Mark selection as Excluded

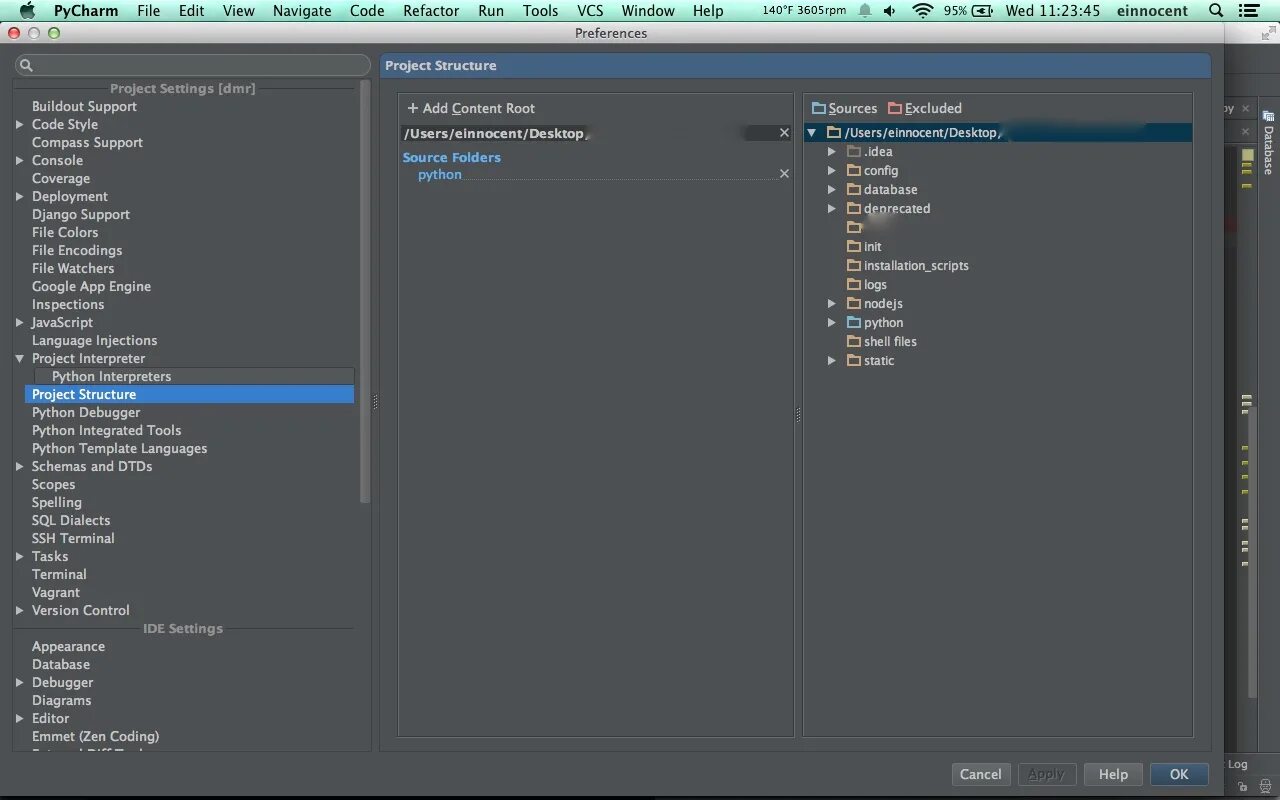coord(925,108)
